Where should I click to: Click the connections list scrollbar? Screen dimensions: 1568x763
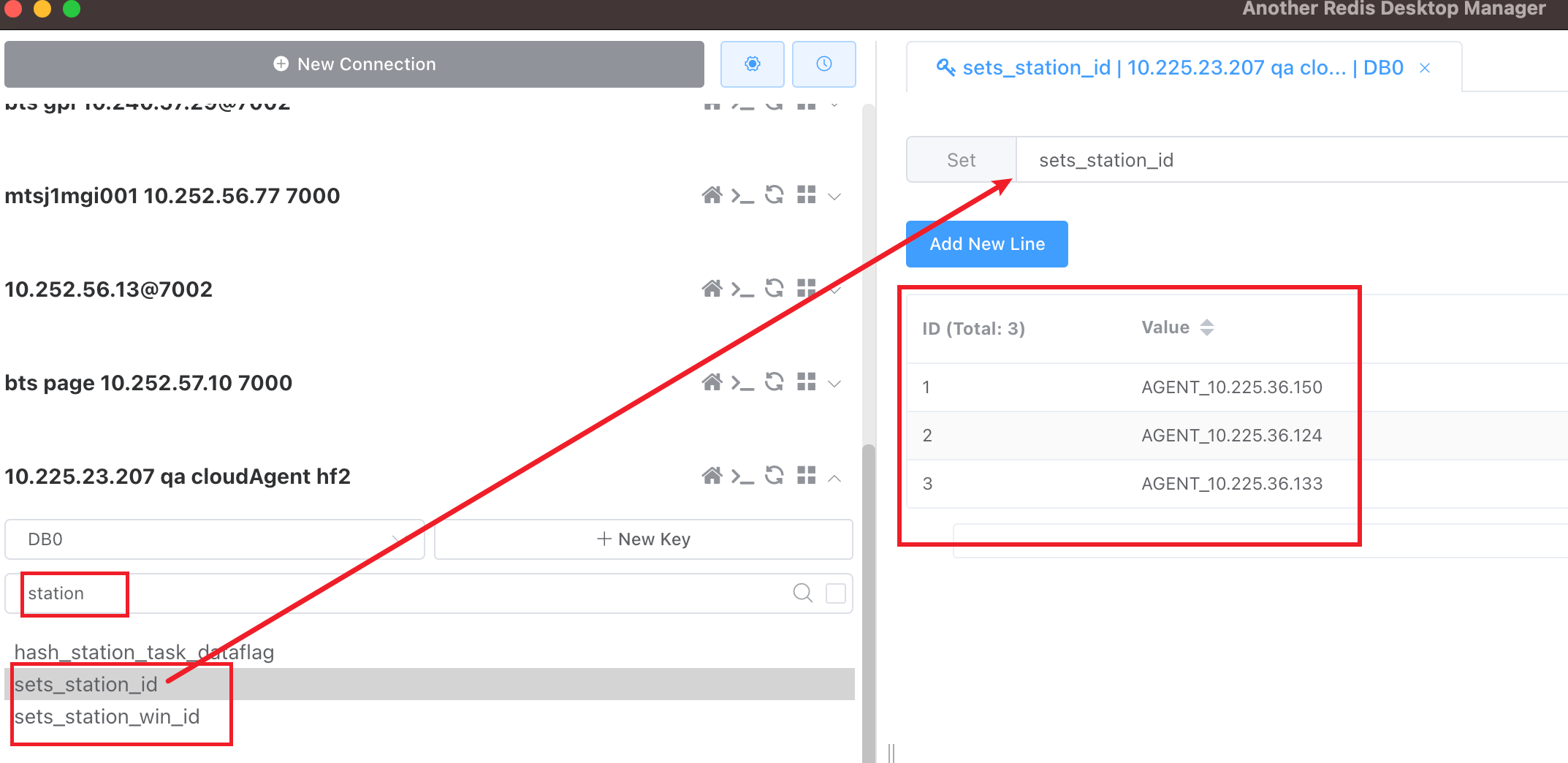pos(869,599)
